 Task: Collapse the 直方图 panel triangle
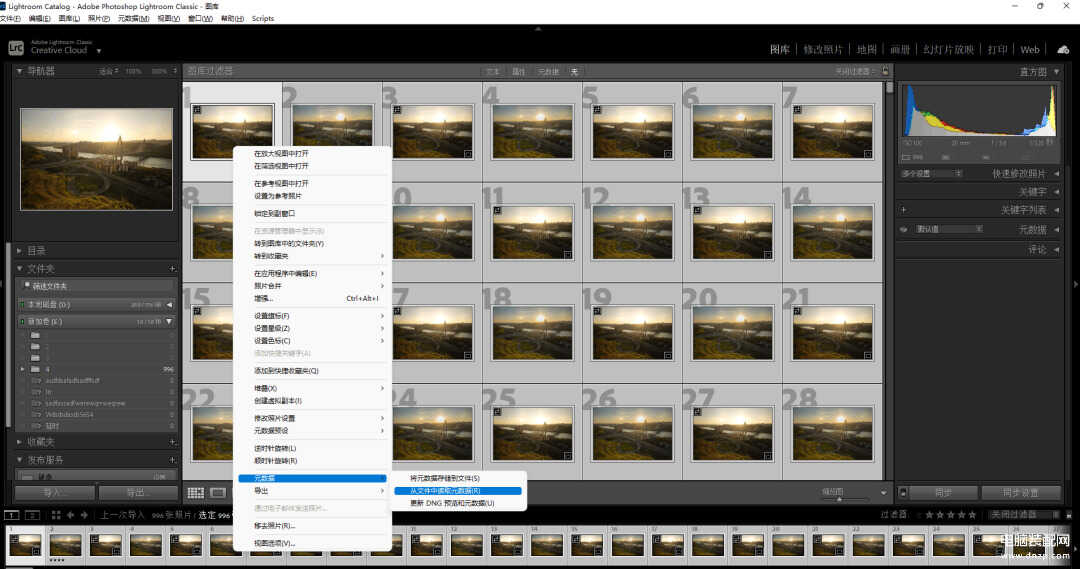point(1057,72)
